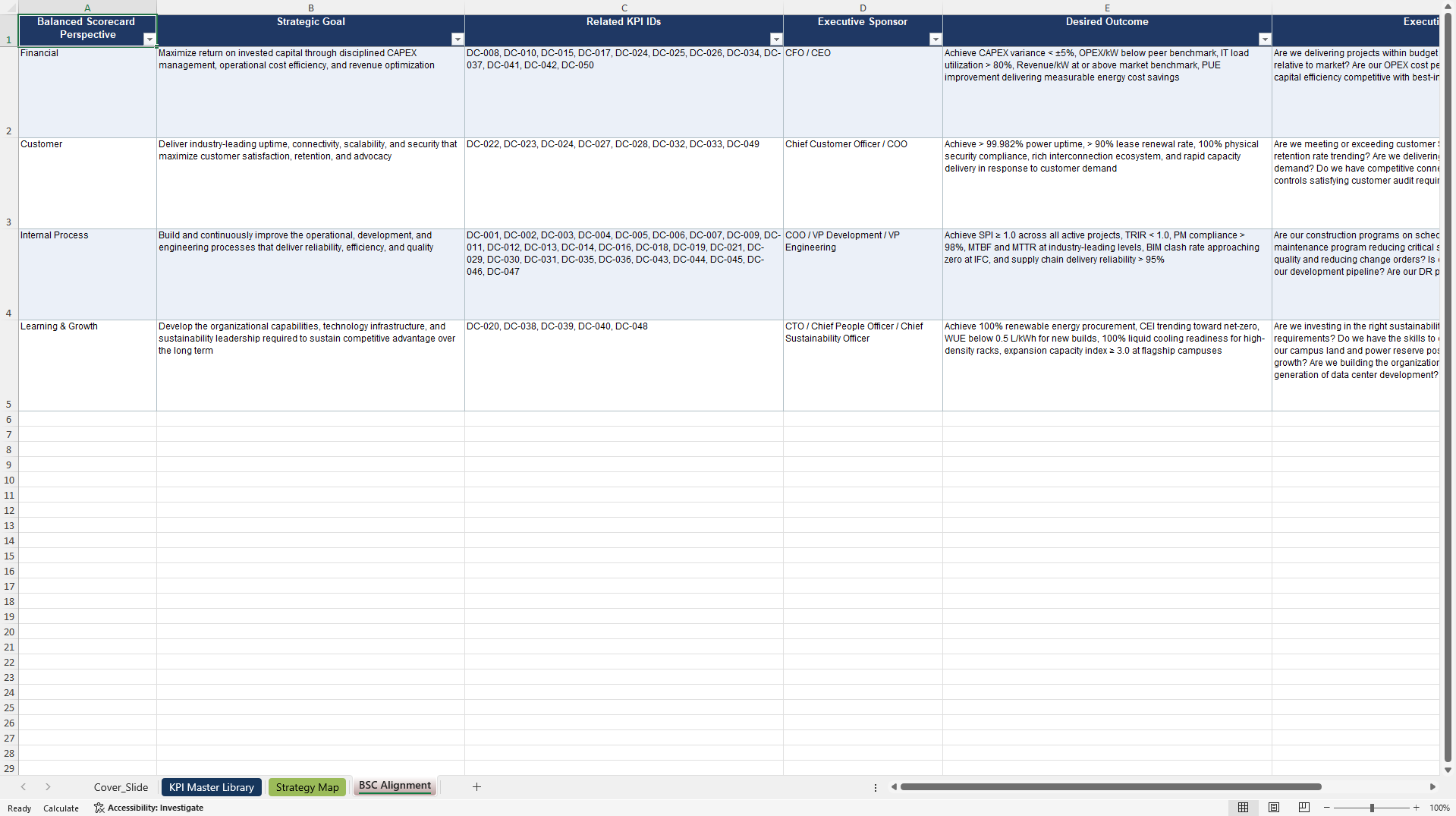Image resolution: width=1456 pixels, height=816 pixels.
Task: Select the Learning & Growth cell
Action: click(x=87, y=366)
